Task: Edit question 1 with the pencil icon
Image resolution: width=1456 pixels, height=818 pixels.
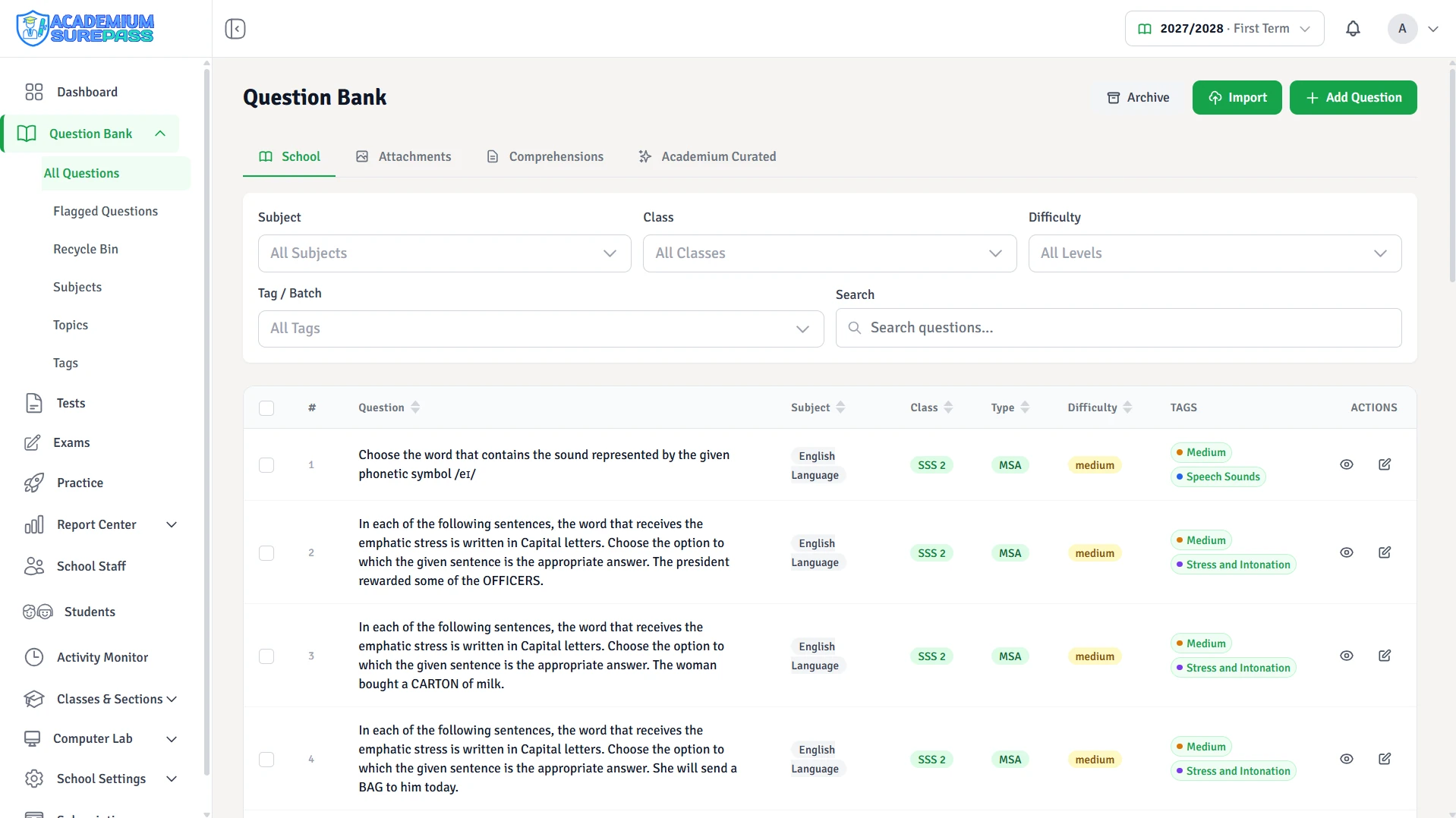Action: click(x=1385, y=464)
